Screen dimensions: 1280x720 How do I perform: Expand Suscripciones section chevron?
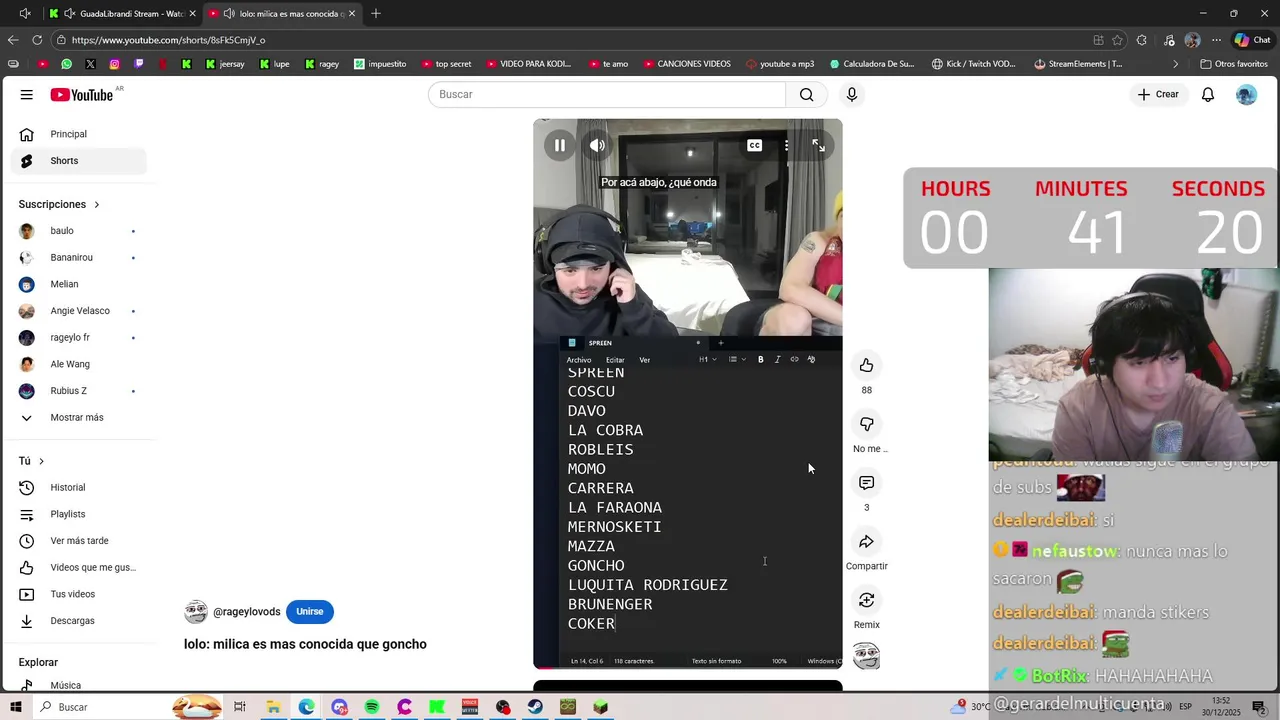tap(97, 204)
